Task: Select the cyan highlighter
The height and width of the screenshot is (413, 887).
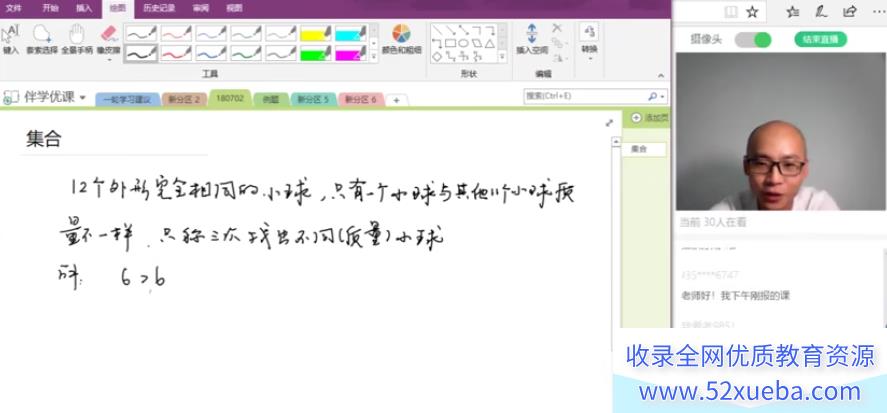Action: tap(351, 33)
